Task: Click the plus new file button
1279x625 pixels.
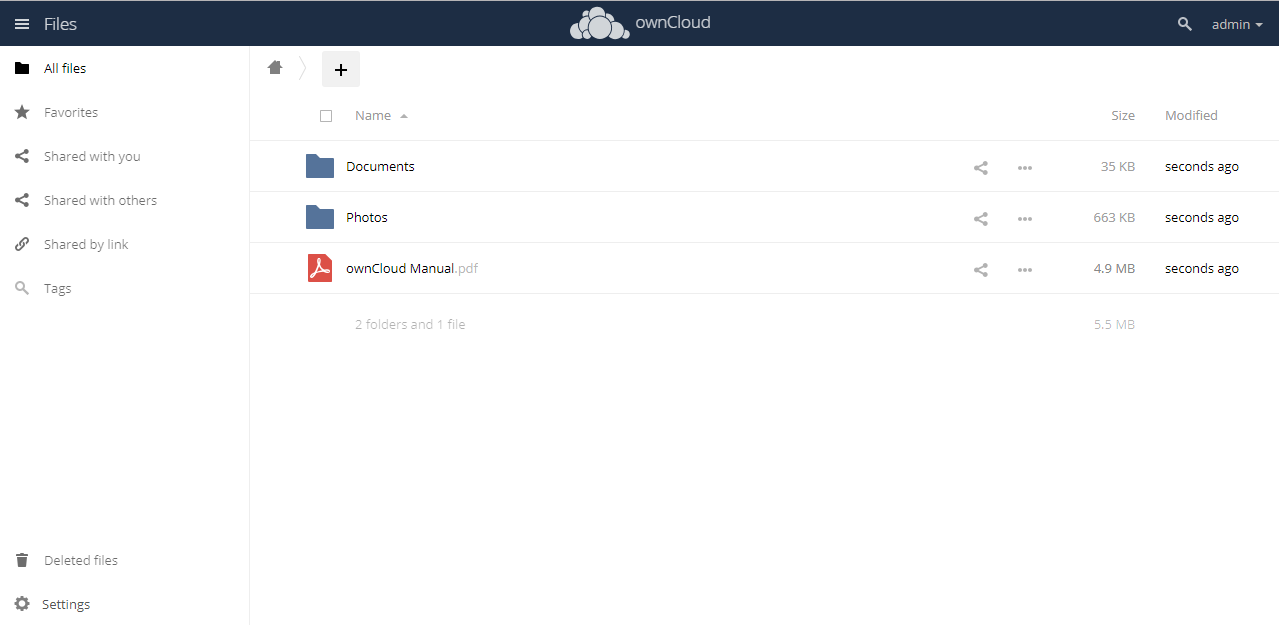Action: (x=341, y=69)
